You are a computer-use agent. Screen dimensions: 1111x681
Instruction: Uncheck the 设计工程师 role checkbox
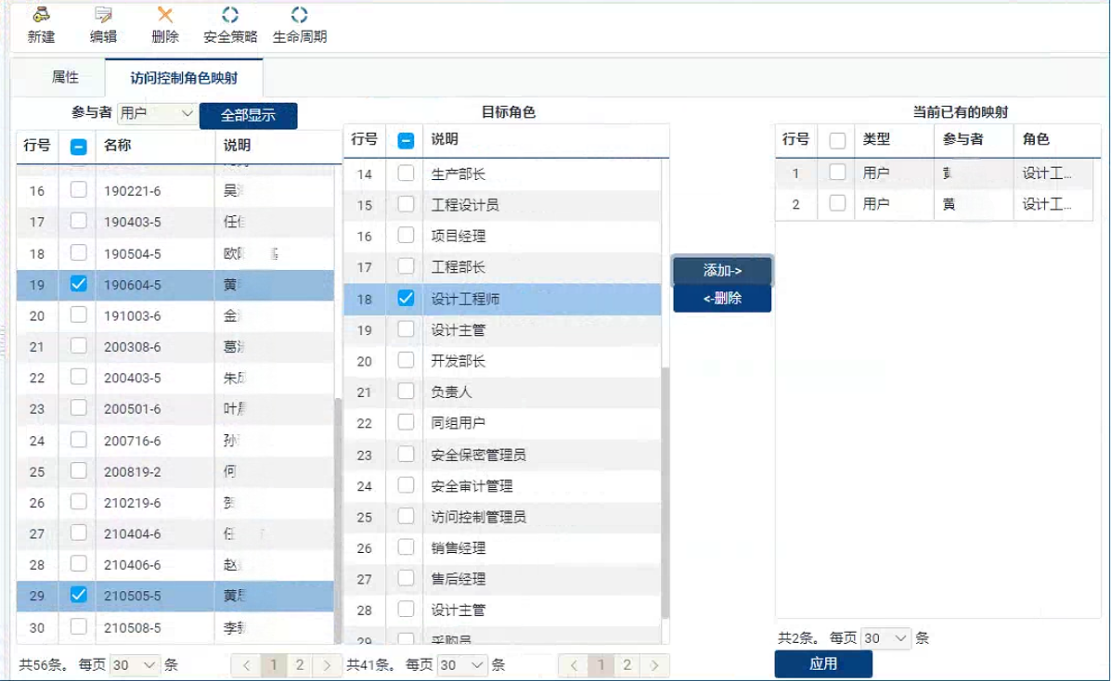[405, 298]
